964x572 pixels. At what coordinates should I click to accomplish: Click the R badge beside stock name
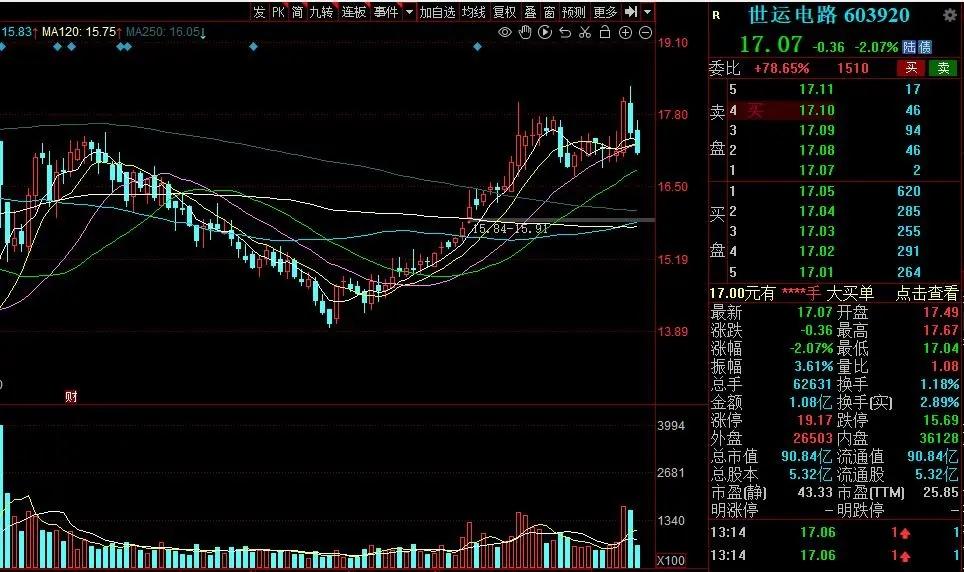point(716,15)
